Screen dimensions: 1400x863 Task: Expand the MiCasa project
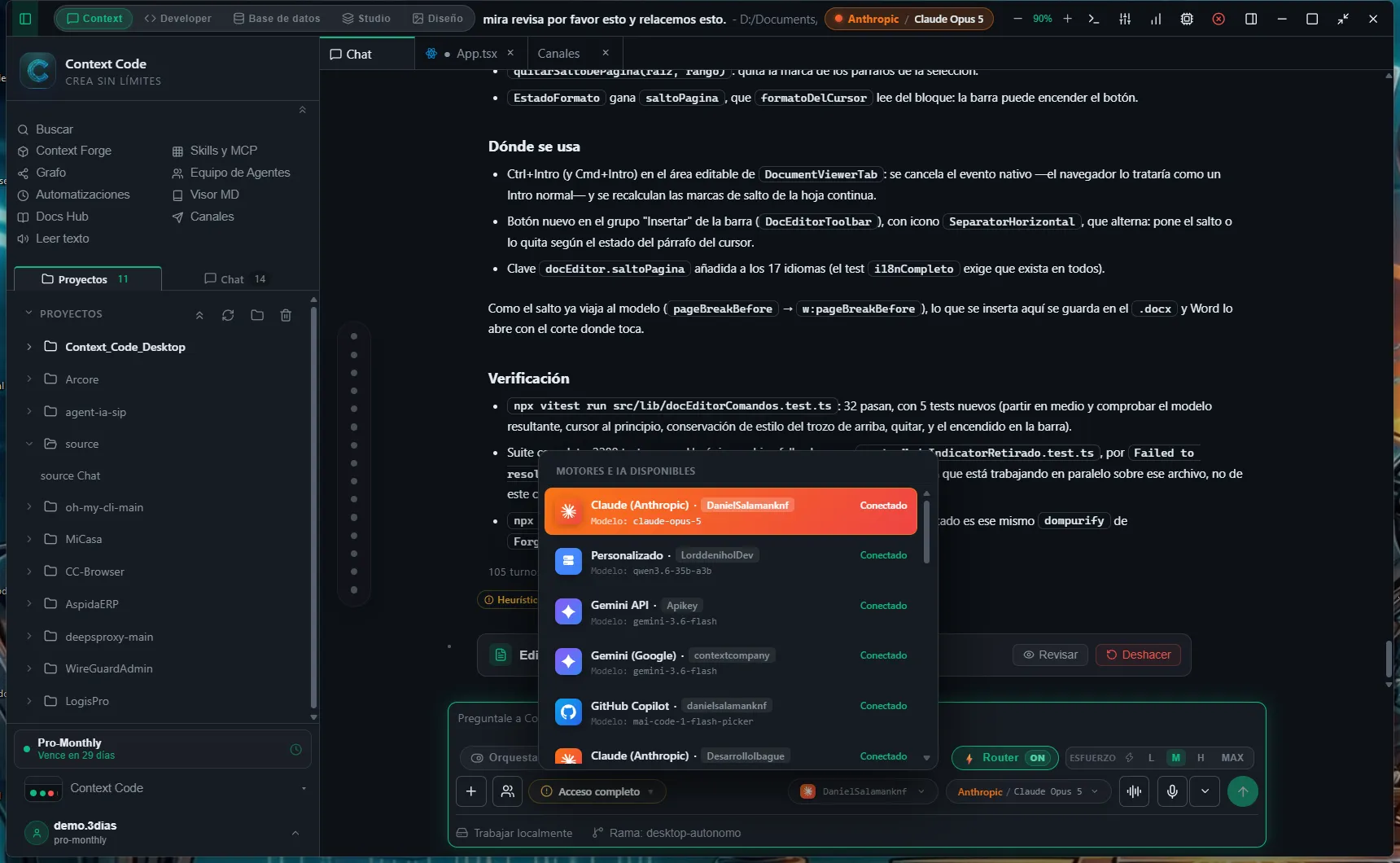pos(29,539)
